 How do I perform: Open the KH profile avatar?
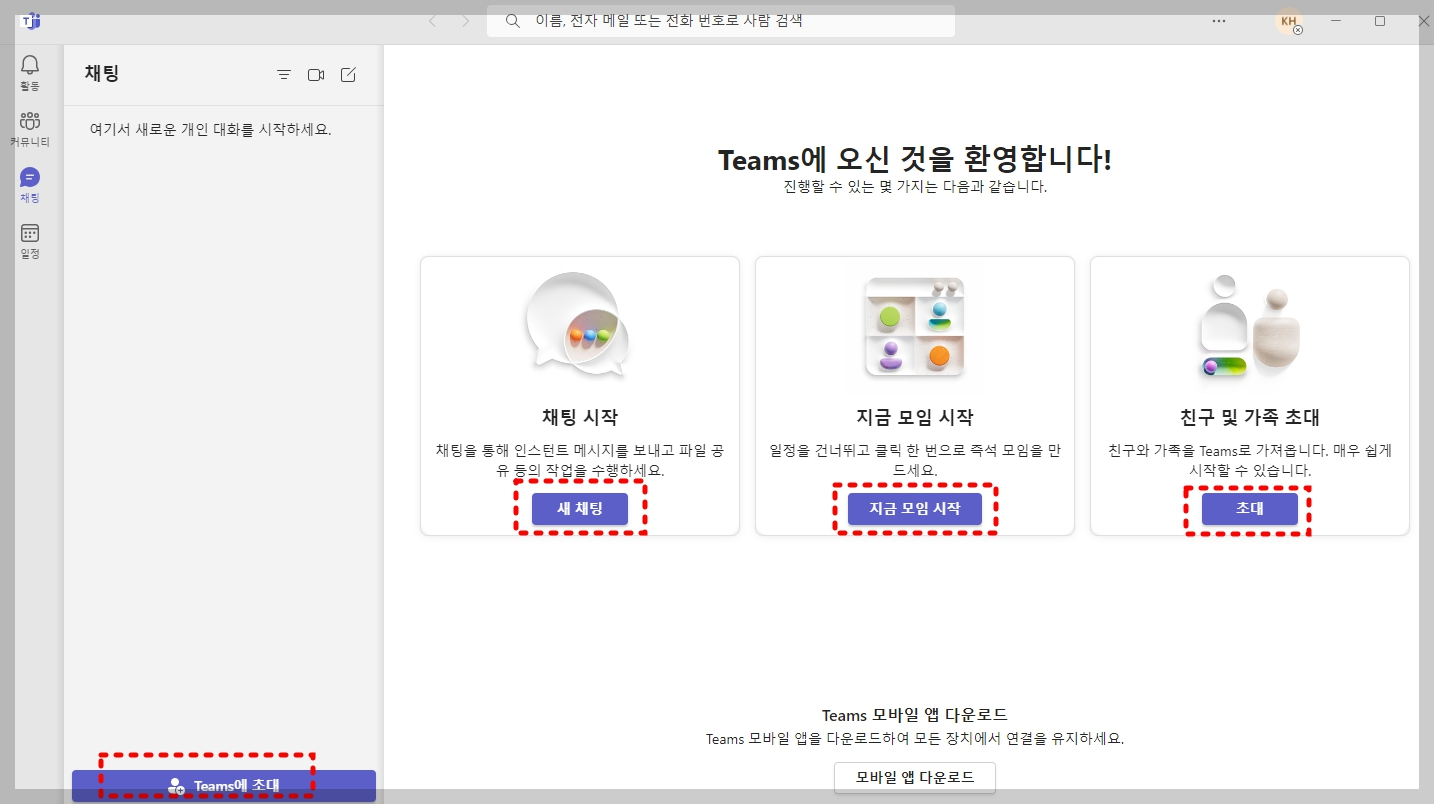[x=1289, y=21]
